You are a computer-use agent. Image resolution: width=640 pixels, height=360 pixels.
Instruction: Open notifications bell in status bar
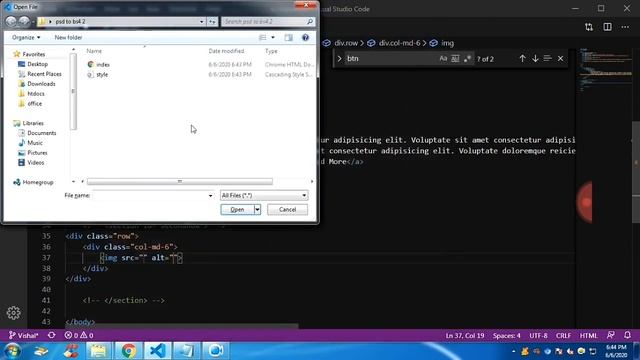pos(627,336)
